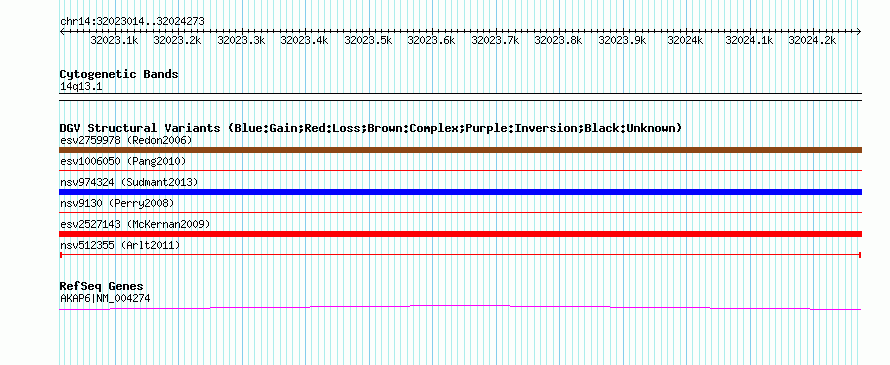Click the thin red line for esv1006050
This screenshot has width=890, height=365.
click(x=460, y=170)
